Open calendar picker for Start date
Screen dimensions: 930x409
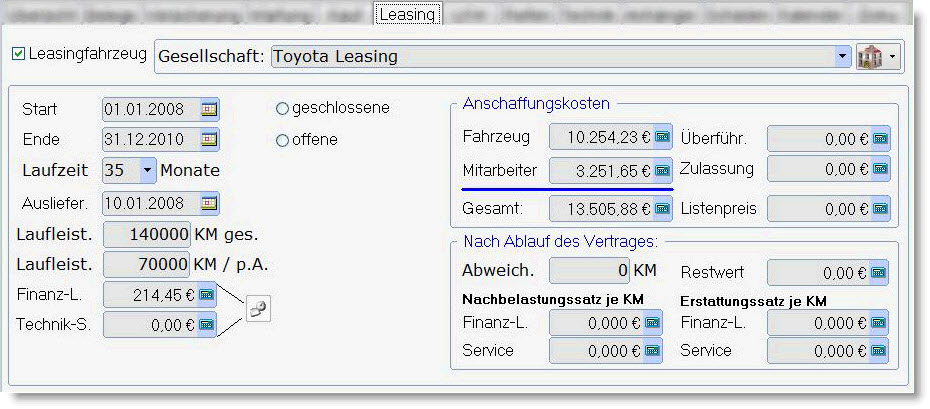(x=209, y=109)
